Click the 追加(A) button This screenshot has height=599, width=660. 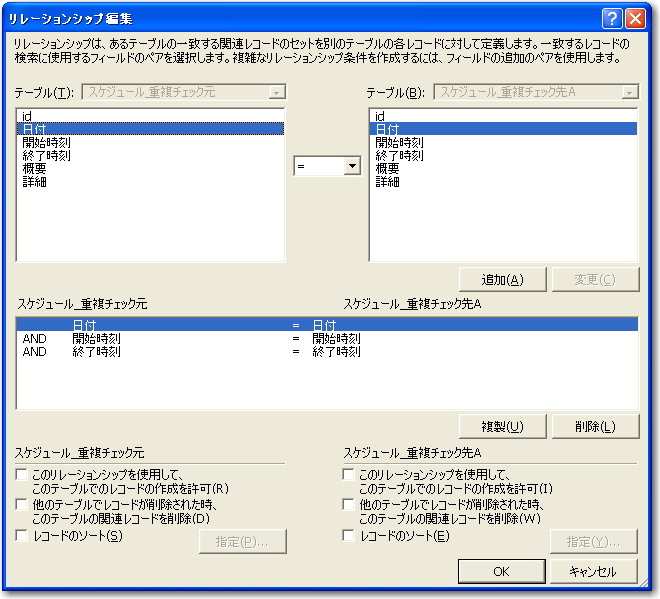[501, 279]
